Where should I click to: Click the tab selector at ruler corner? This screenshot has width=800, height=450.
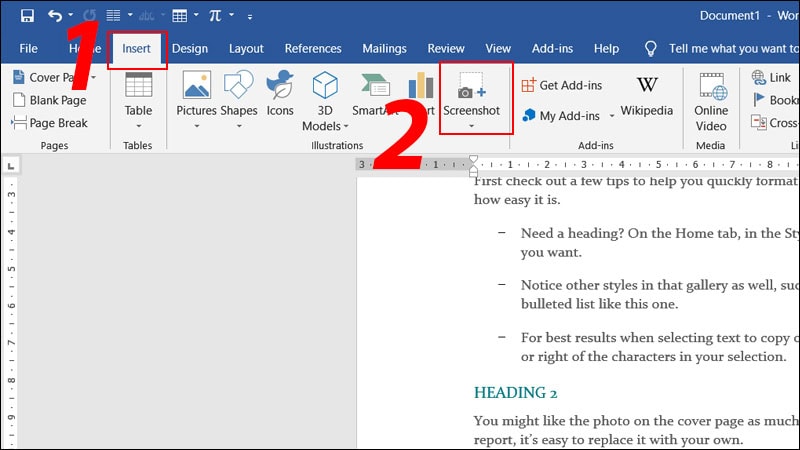pyautogui.click(x=11, y=166)
